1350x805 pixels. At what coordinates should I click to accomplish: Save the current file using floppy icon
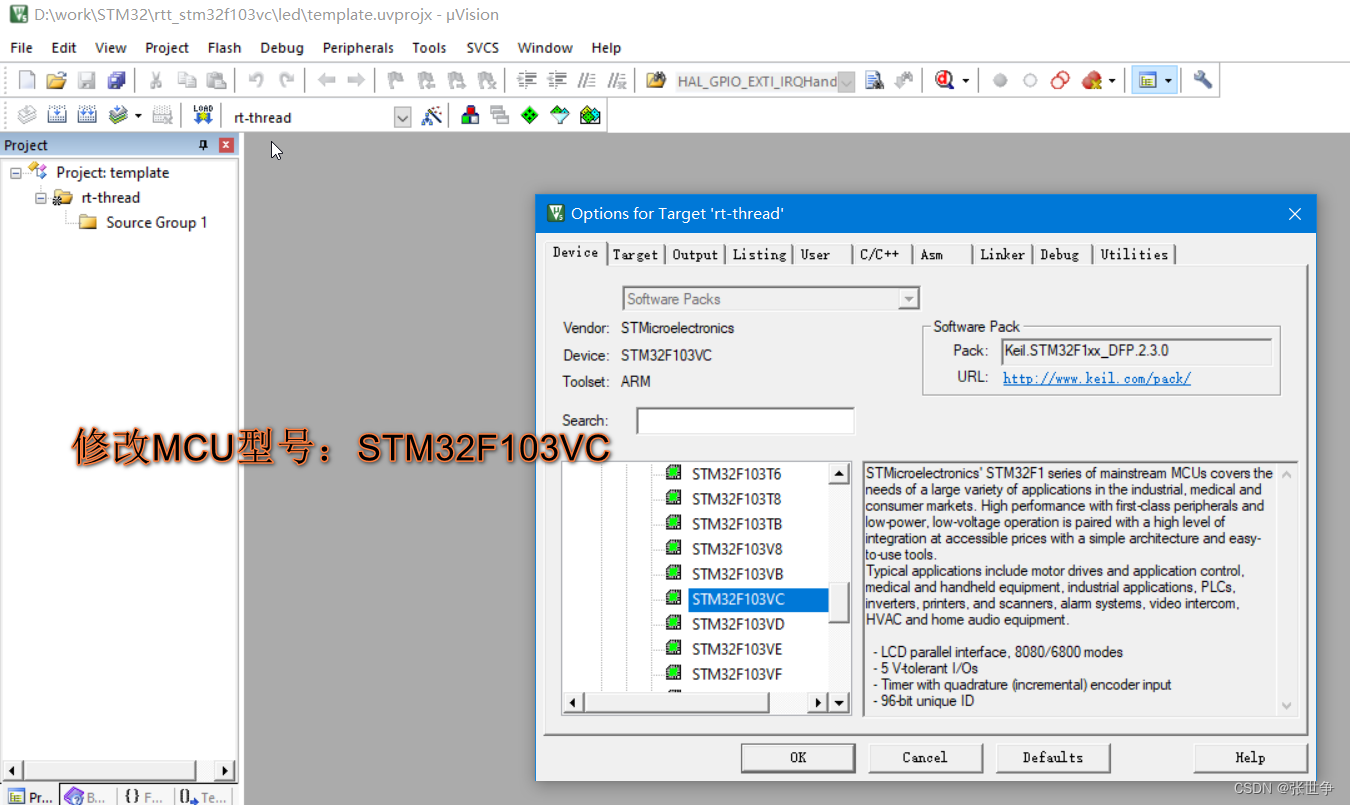coord(87,81)
